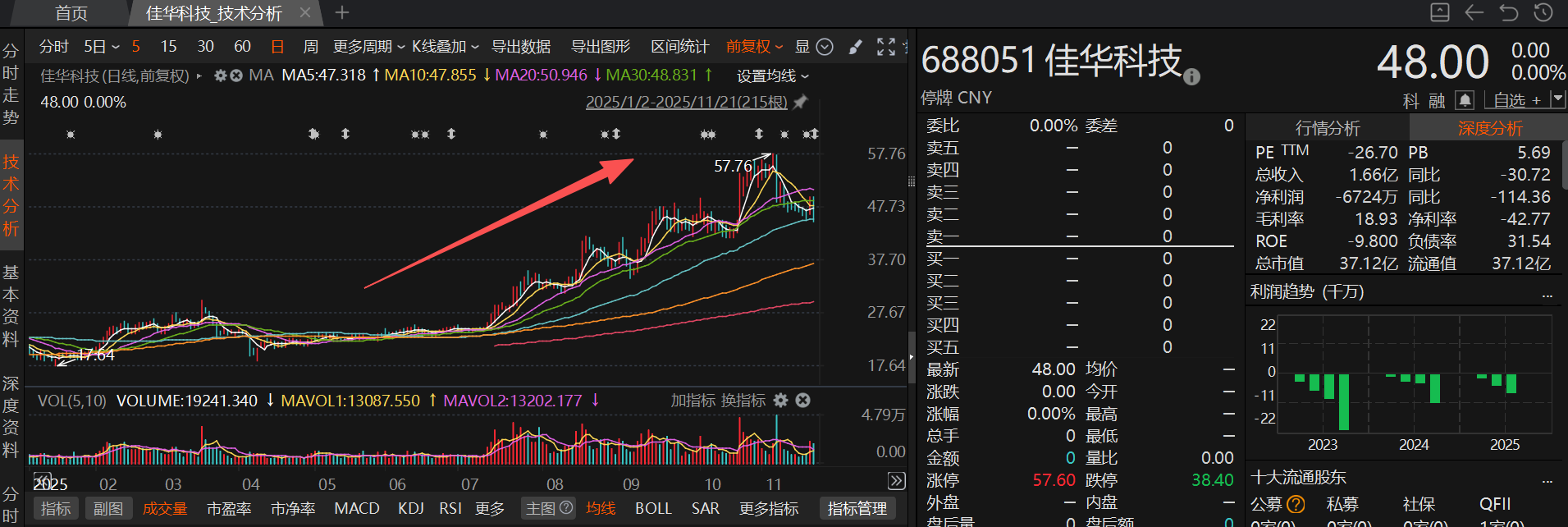The image size is (1568, 527).
Task: Click the stock info icon beside 佳华科技
Action: pyautogui.click(x=1192, y=76)
